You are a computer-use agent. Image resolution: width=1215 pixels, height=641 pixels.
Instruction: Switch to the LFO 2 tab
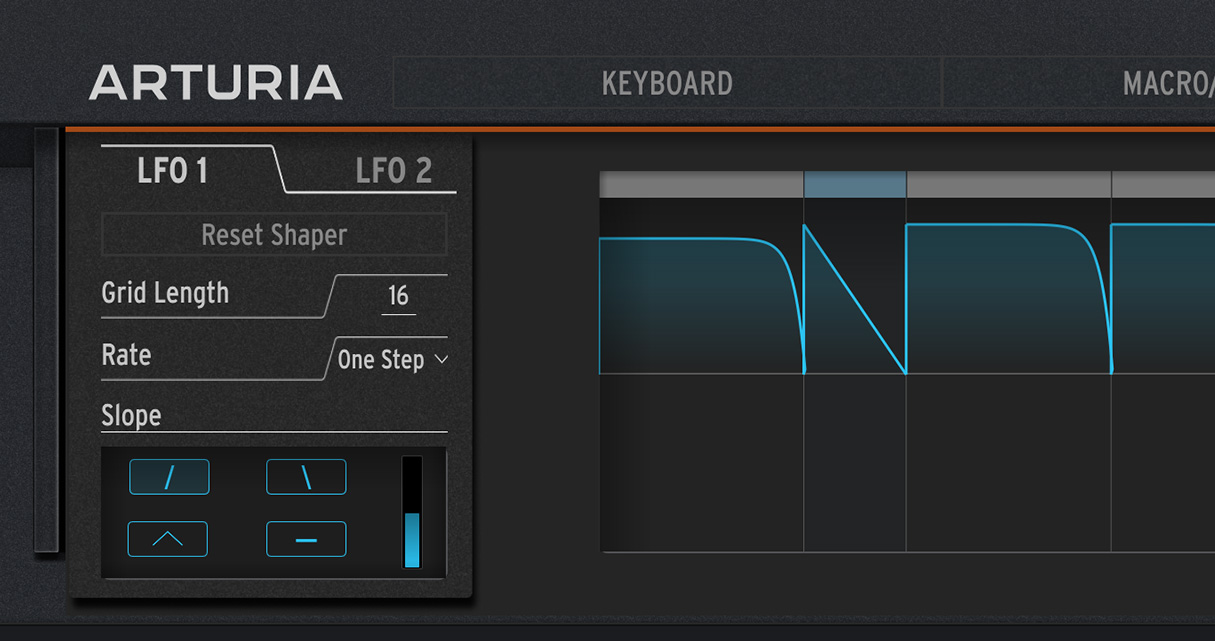pyautogui.click(x=393, y=171)
